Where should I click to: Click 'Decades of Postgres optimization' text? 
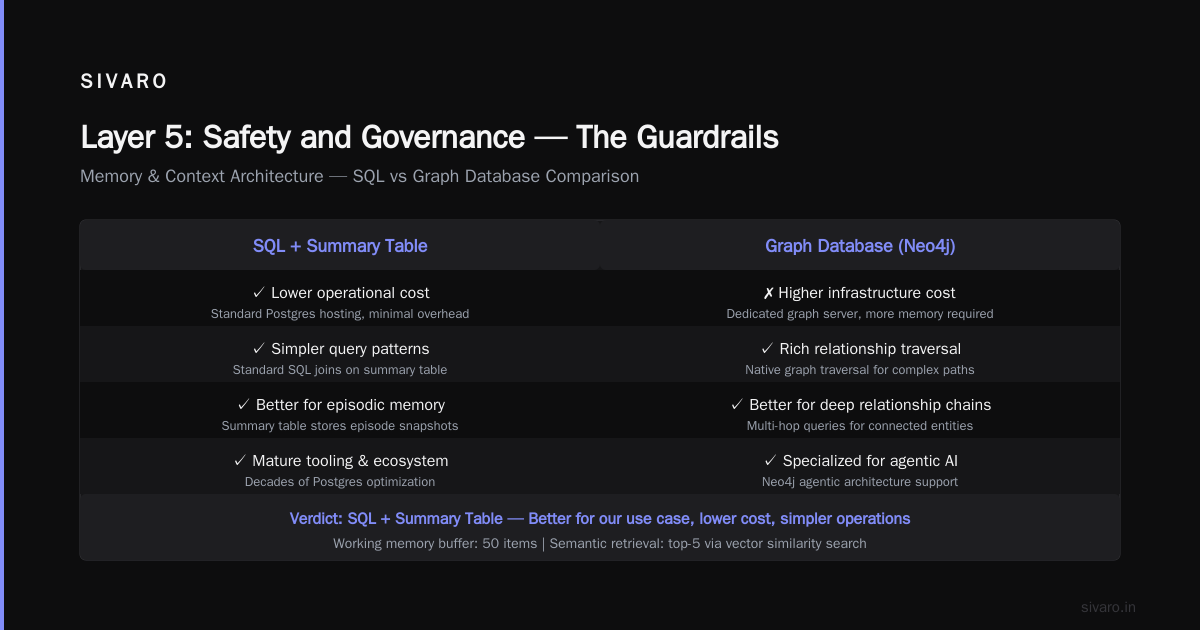(340, 482)
